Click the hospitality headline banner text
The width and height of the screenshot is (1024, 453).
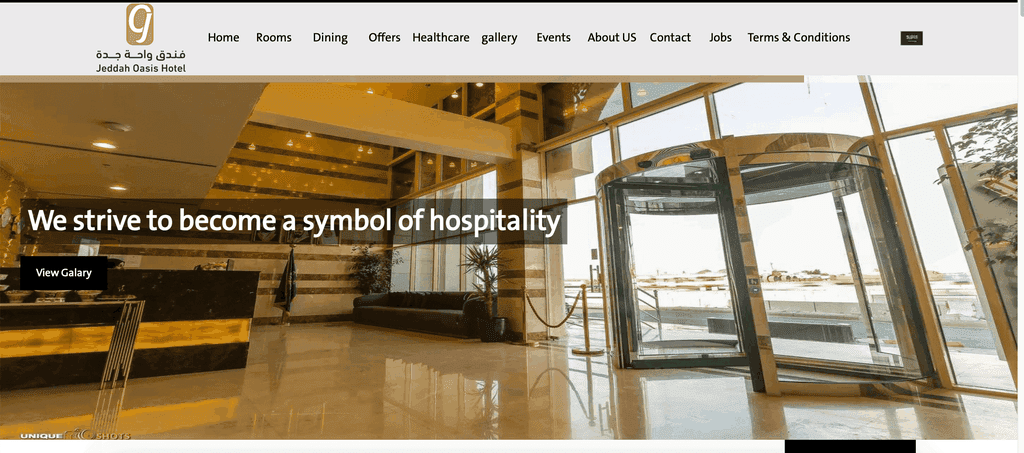coord(294,221)
